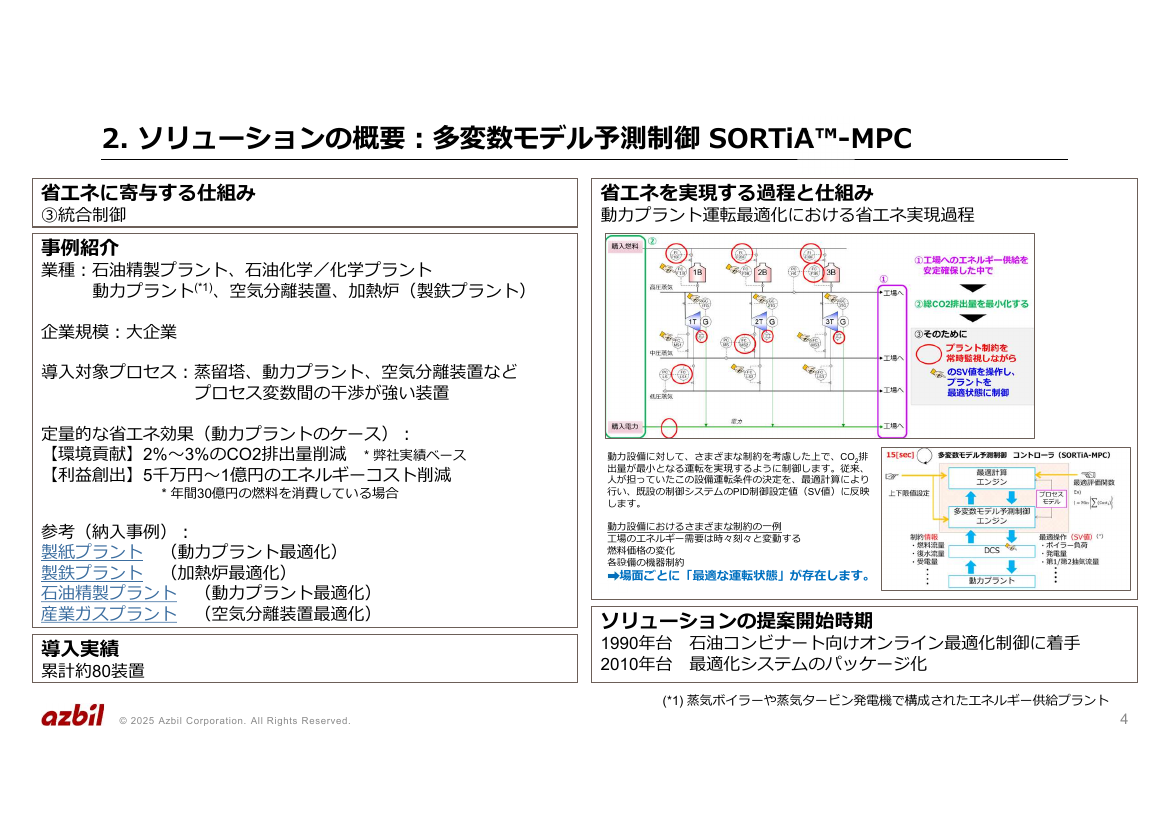Click the green text ②総CO2排出量を最小化する
The image size is (1170, 827).
[x=972, y=304]
